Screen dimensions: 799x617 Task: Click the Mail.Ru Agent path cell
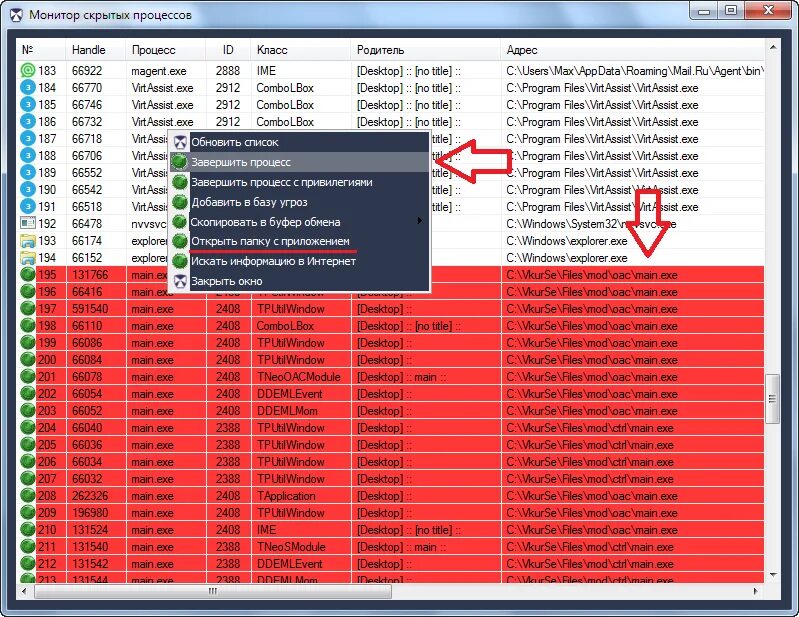coord(634,71)
